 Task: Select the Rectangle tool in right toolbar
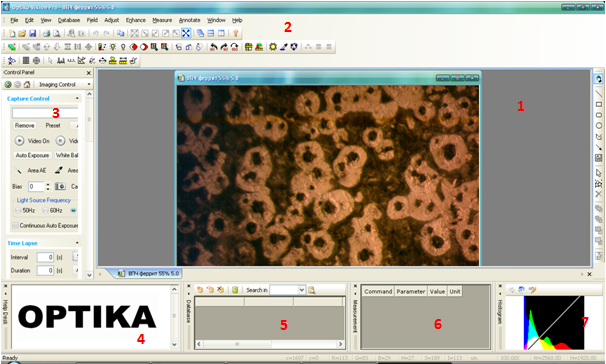point(599,104)
